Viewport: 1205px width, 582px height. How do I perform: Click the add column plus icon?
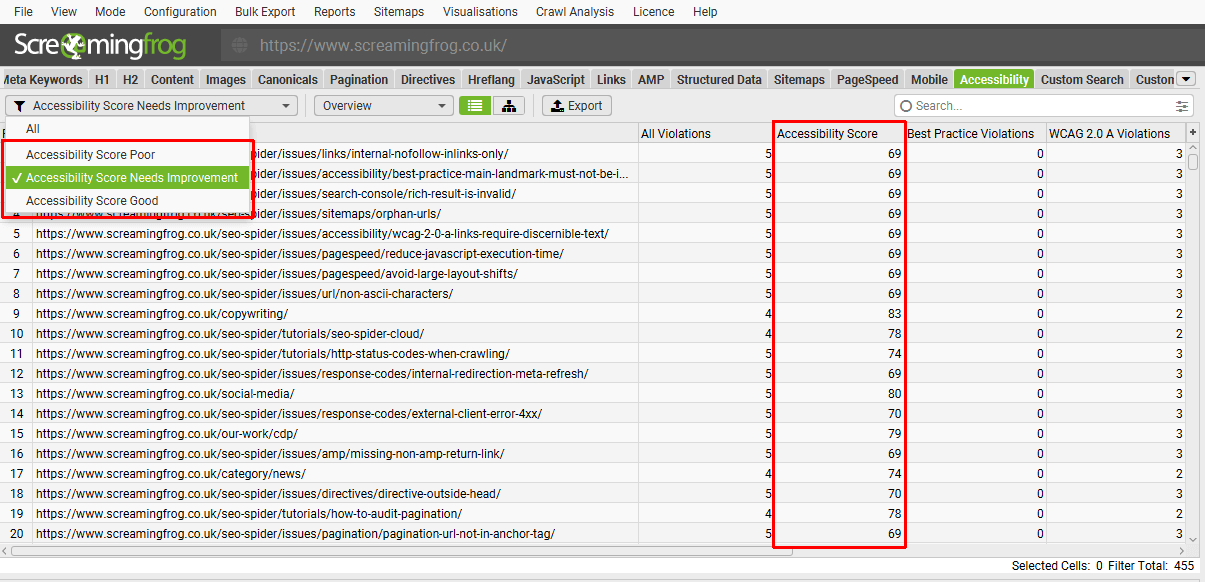(1193, 133)
